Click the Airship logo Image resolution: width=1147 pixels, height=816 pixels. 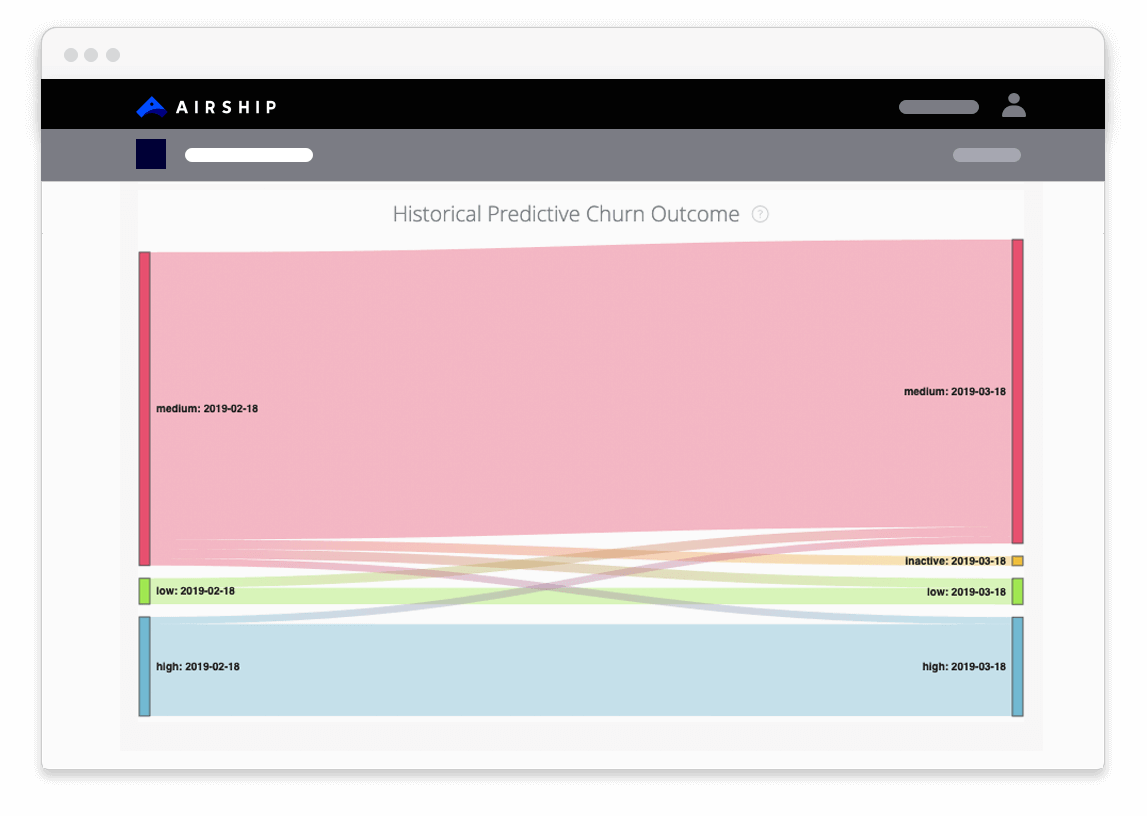206,106
